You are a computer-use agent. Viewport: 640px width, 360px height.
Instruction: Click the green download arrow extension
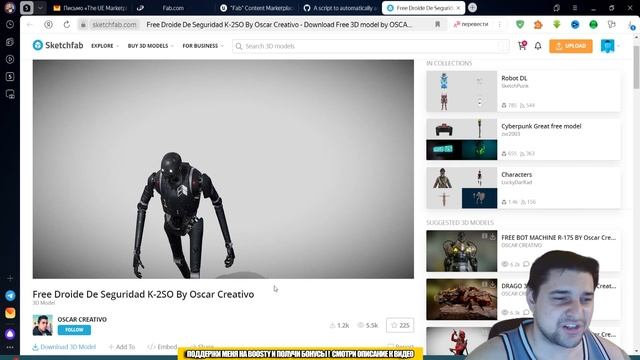tap(556, 24)
